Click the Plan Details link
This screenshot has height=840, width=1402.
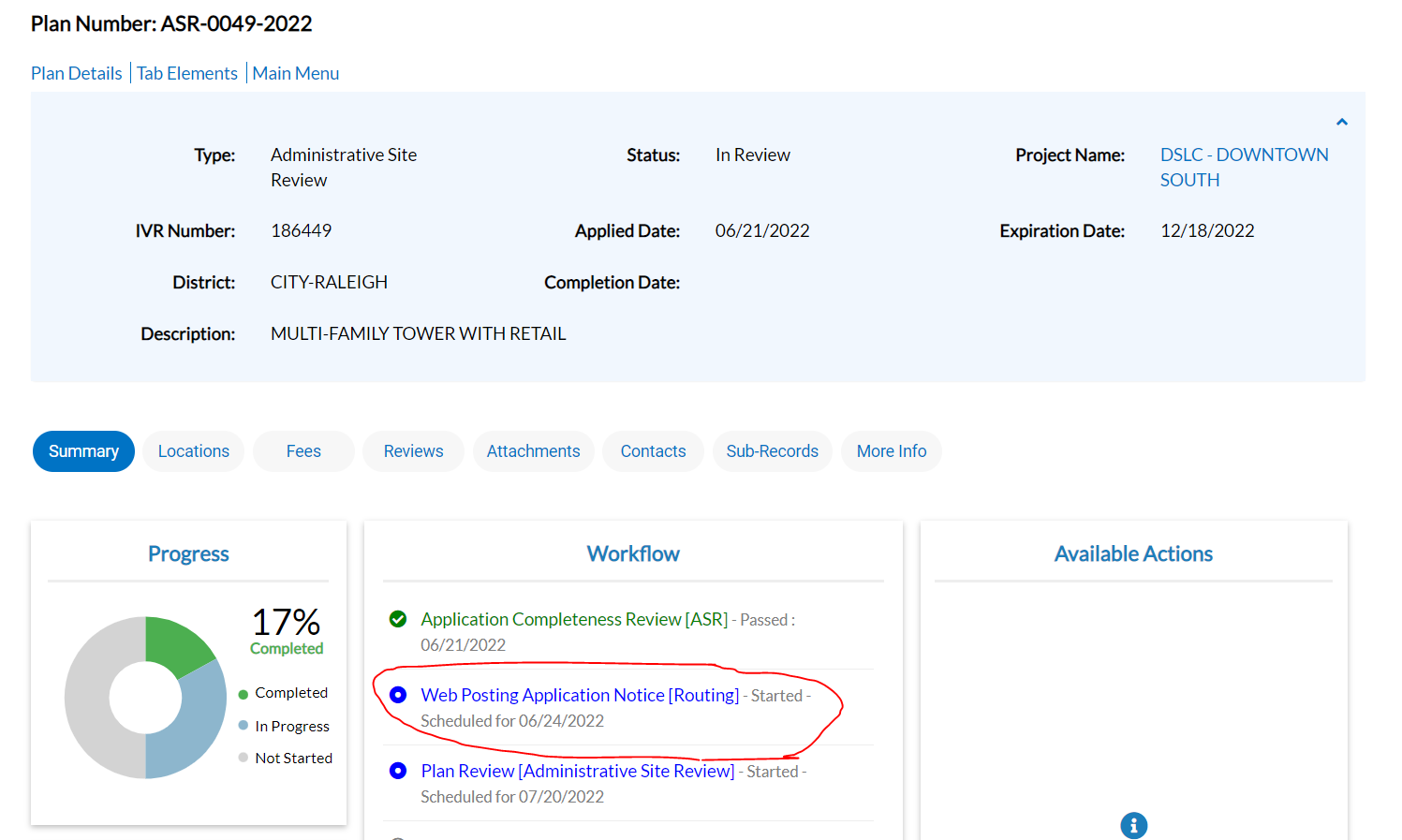pos(77,73)
